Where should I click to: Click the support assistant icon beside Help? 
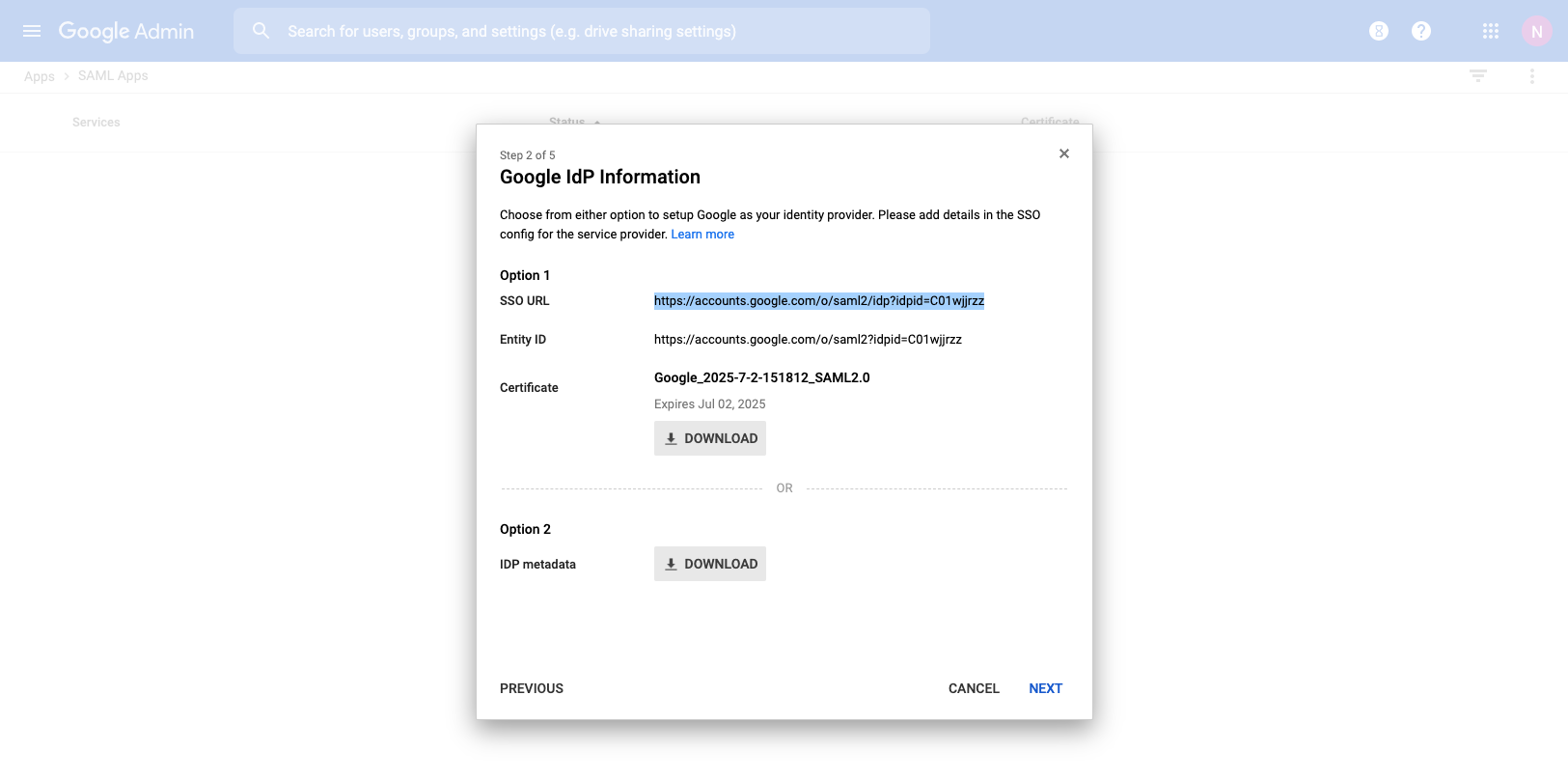1378,31
